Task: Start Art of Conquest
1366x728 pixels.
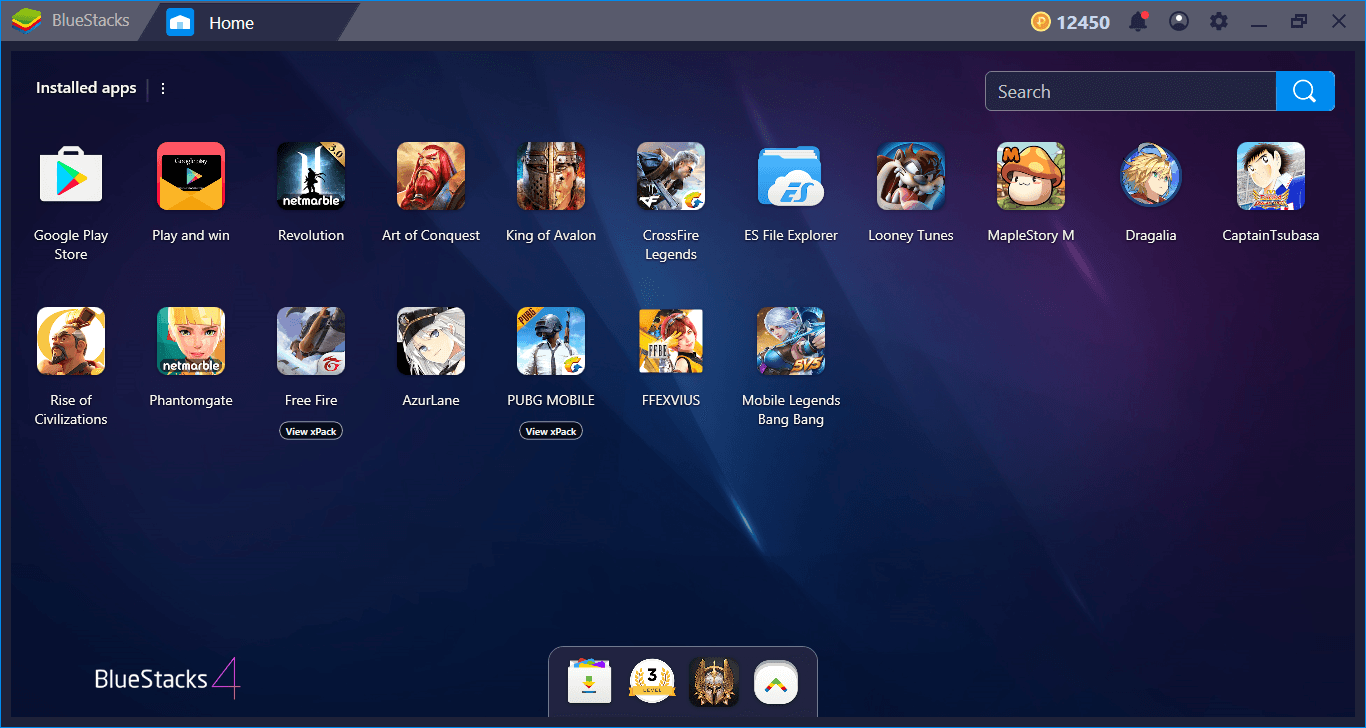Action: (431, 176)
